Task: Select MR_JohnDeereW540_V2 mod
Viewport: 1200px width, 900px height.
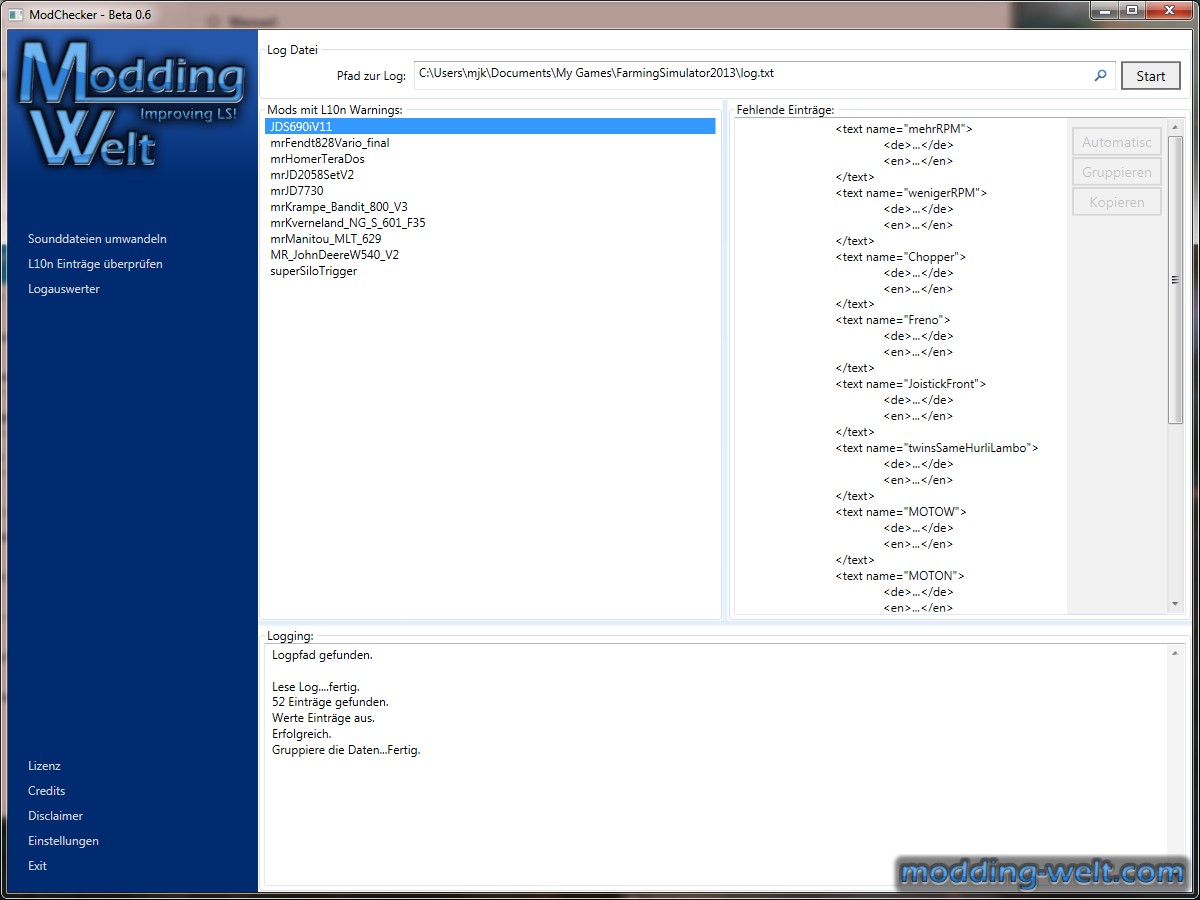Action: 334,255
